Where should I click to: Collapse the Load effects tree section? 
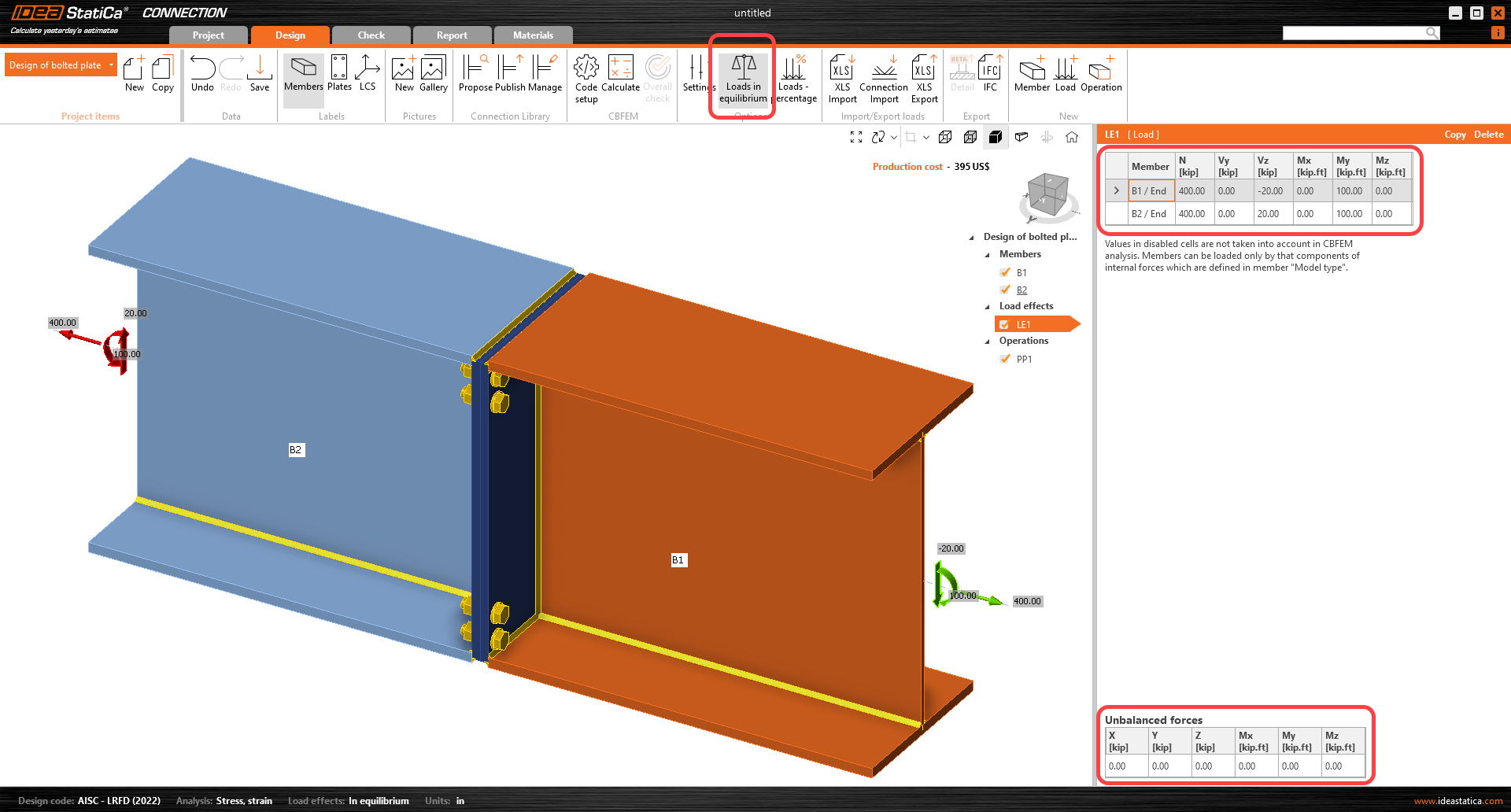point(988,306)
